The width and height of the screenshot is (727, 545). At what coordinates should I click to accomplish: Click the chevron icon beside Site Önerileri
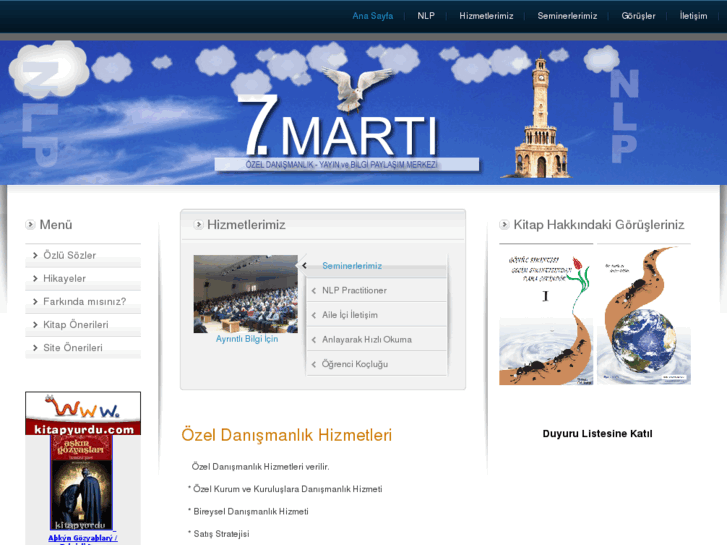[x=35, y=348]
